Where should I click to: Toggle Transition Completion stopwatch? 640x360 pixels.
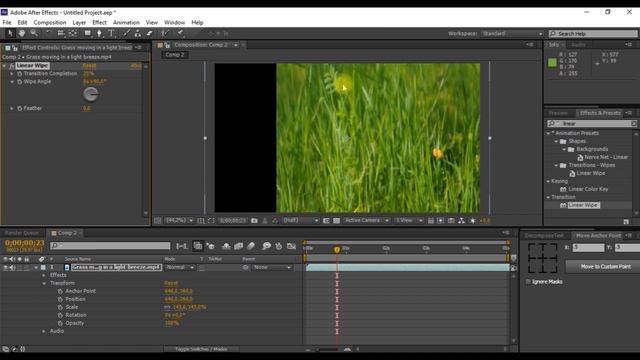tap(19, 74)
